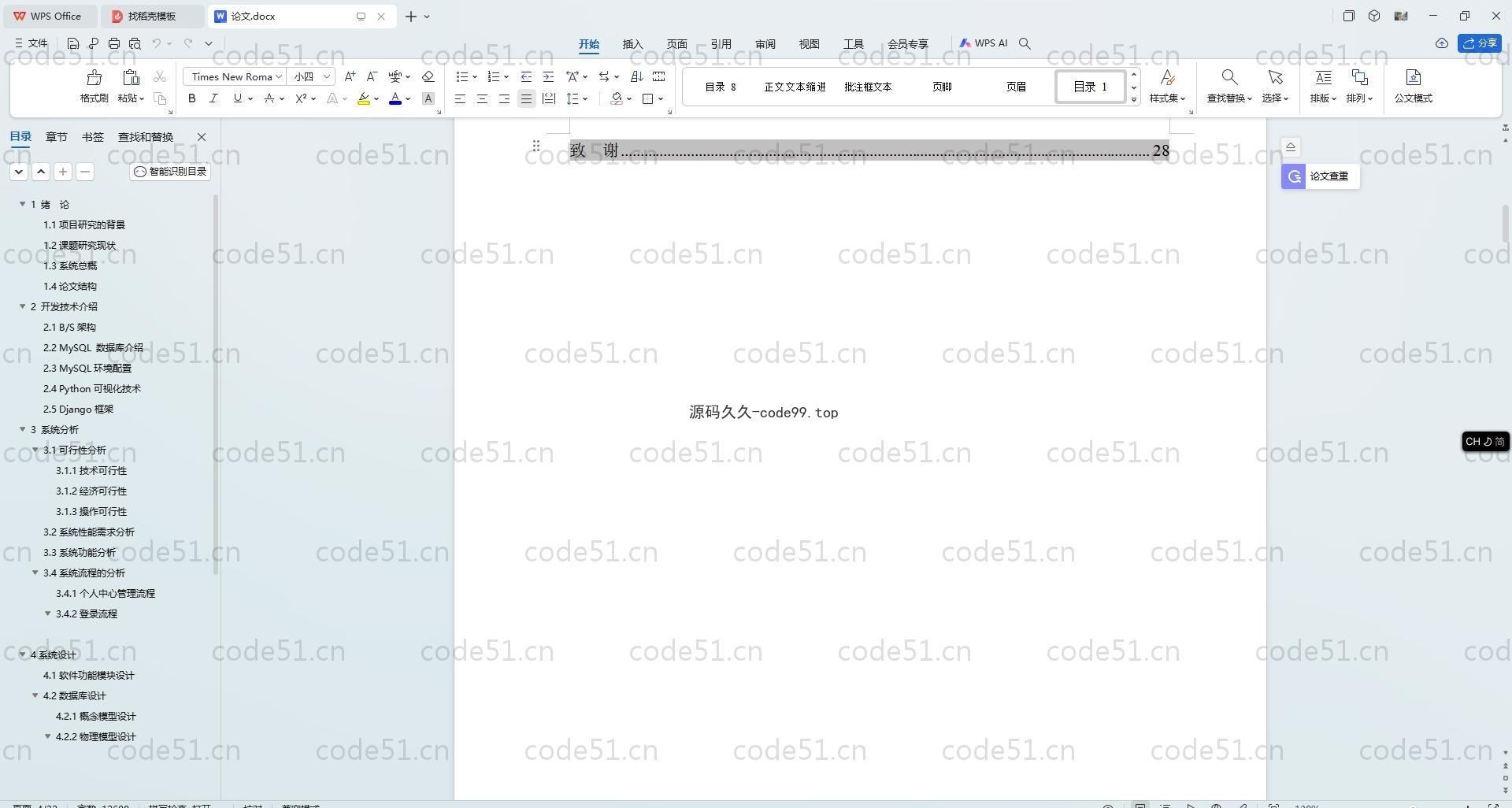Toggle superscript X² button

[x=301, y=98]
